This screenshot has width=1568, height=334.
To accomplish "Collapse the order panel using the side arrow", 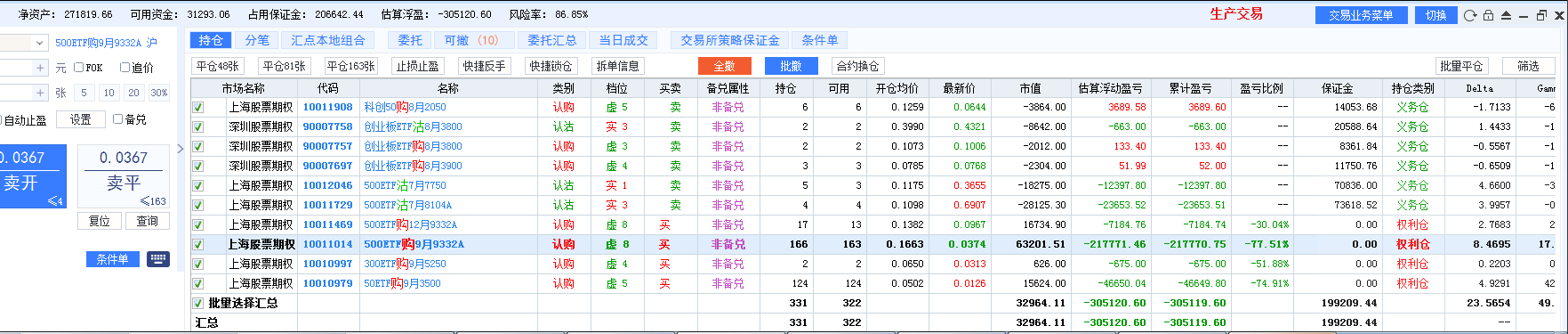I will tap(181, 149).
